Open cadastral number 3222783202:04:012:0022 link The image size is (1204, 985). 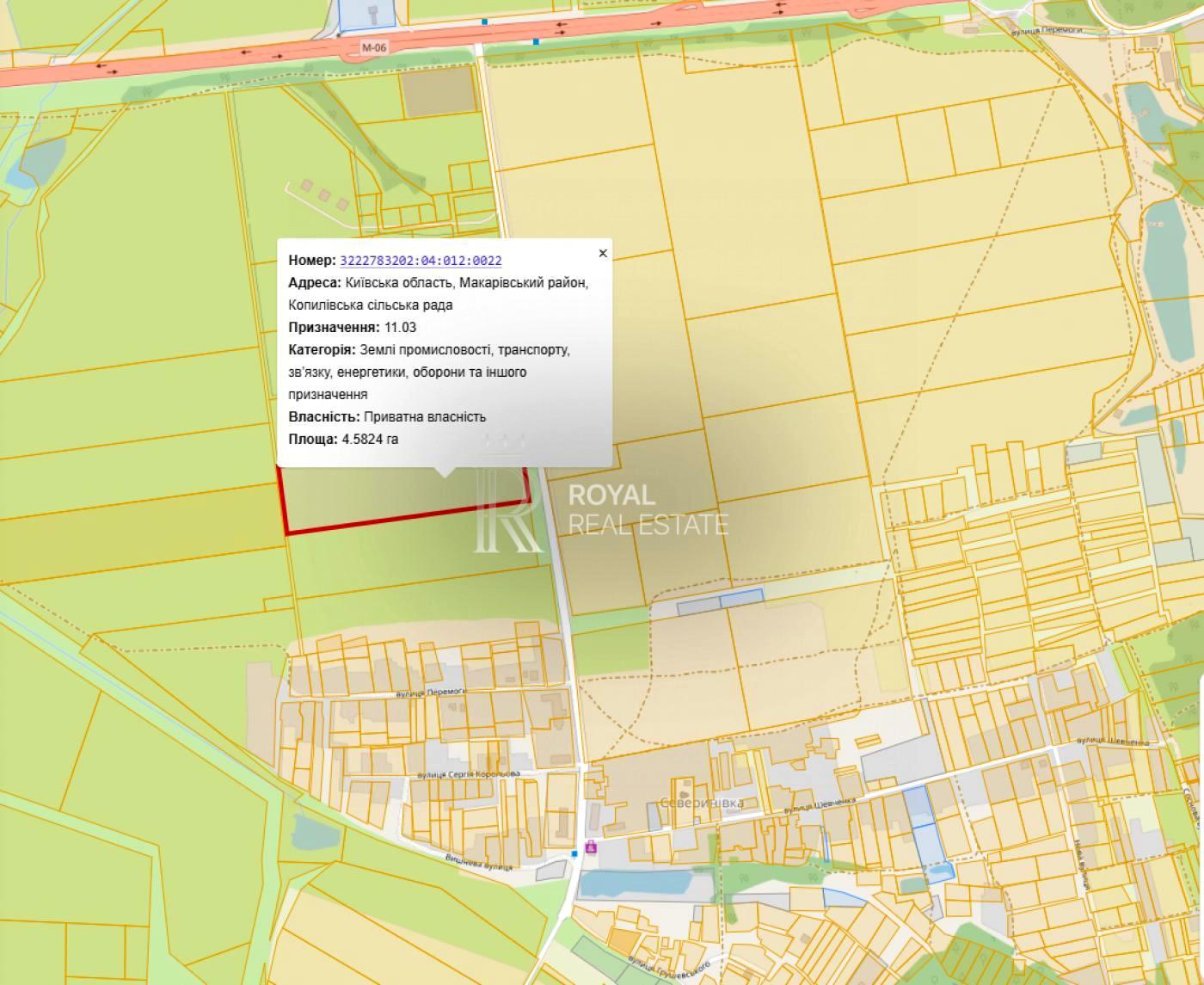coord(421,261)
